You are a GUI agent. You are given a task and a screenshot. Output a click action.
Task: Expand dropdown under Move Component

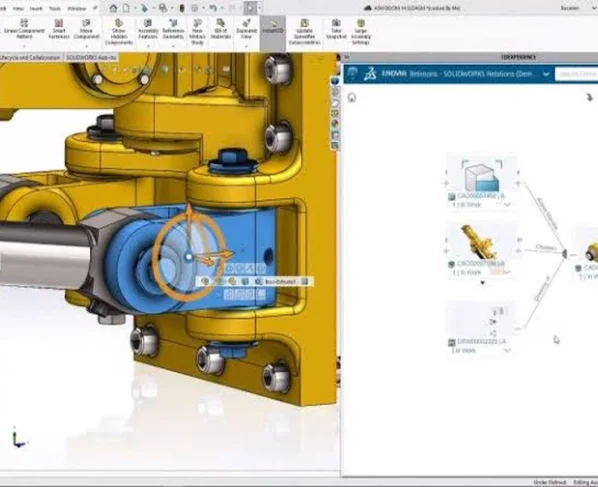pyautogui.click(x=87, y=47)
